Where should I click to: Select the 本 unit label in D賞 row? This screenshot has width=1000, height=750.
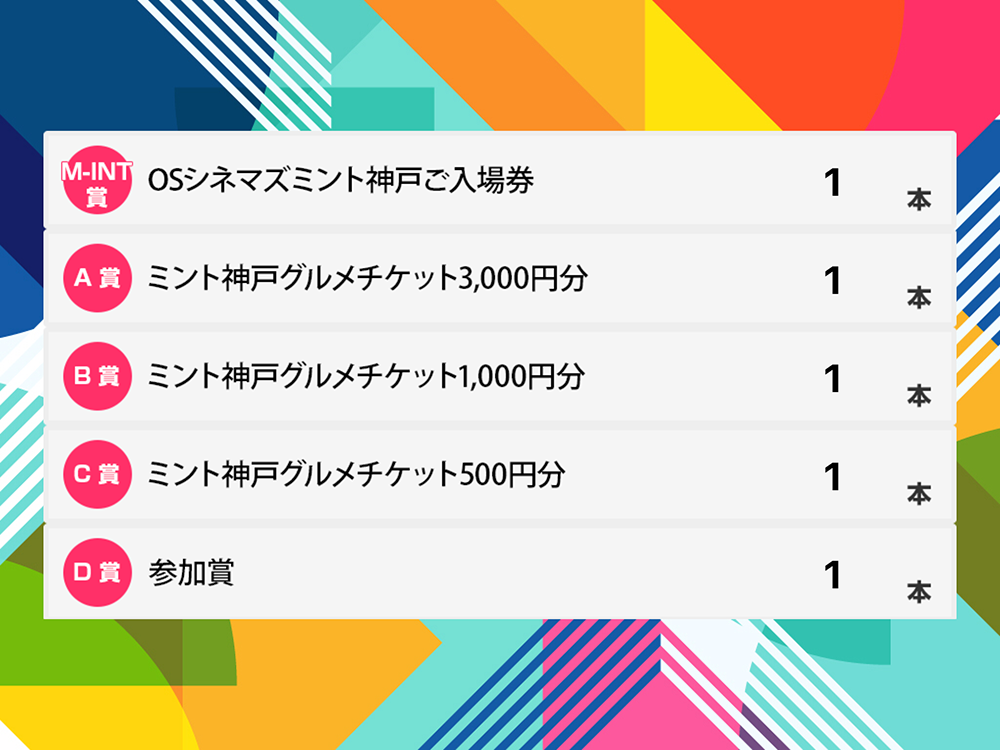click(919, 592)
